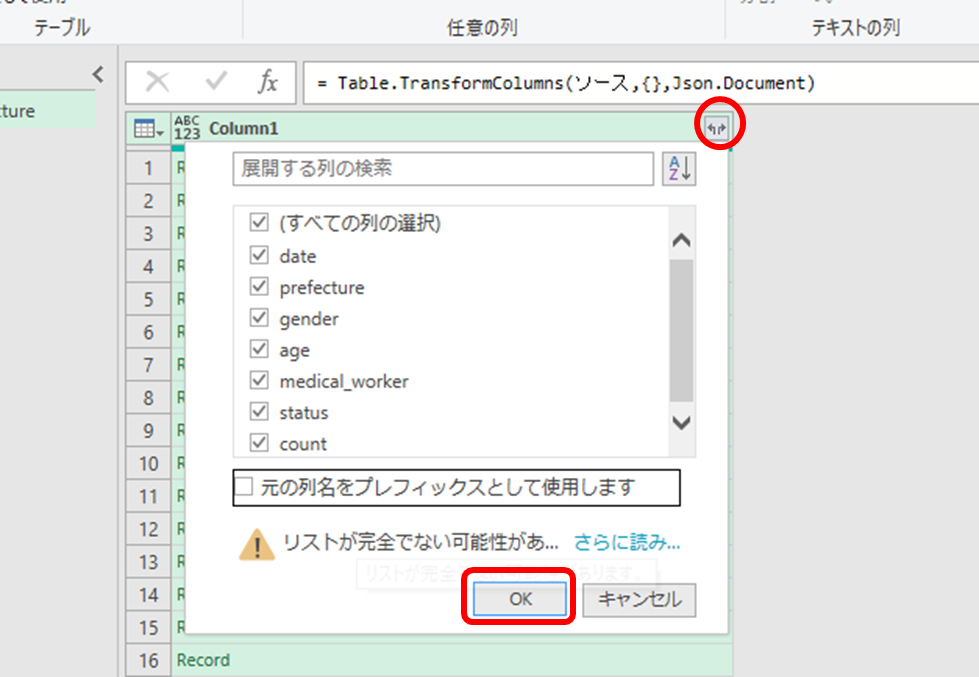
Task: Select the query ending in 'ture' in the queries pane
Action: [x=47, y=111]
